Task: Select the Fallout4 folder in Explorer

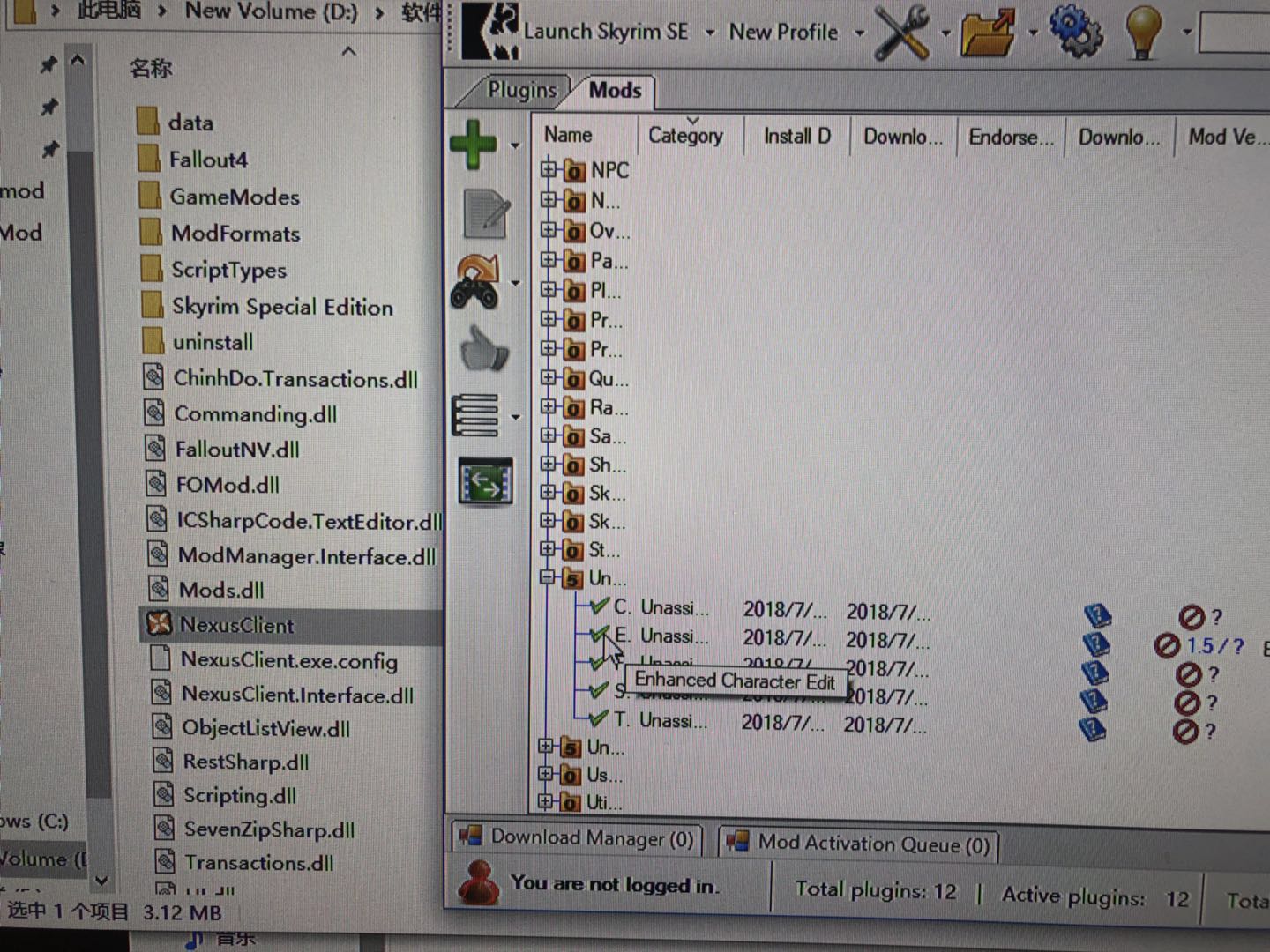Action: click(x=193, y=160)
